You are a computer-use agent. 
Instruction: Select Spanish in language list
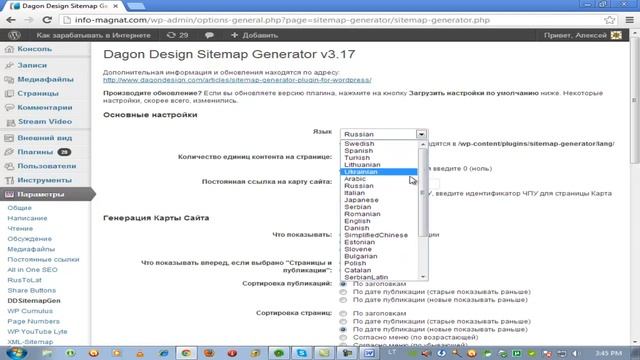pyautogui.click(x=378, y=151)
